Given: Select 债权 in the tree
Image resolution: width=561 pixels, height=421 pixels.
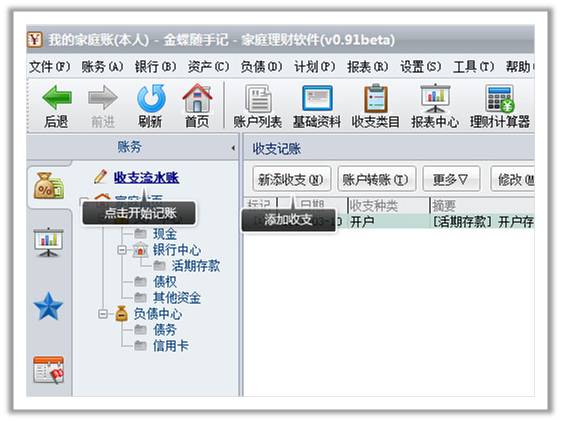Looking at the screenshot, I should [x=165, y=282].
